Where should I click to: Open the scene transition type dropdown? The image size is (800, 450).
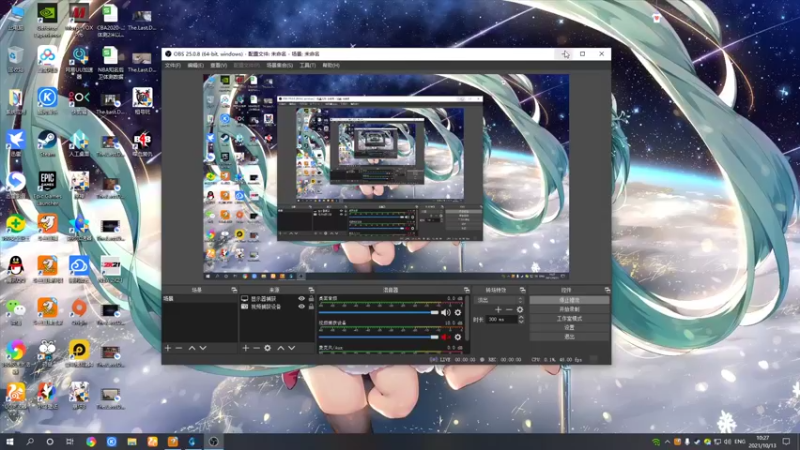click(499, 300)
